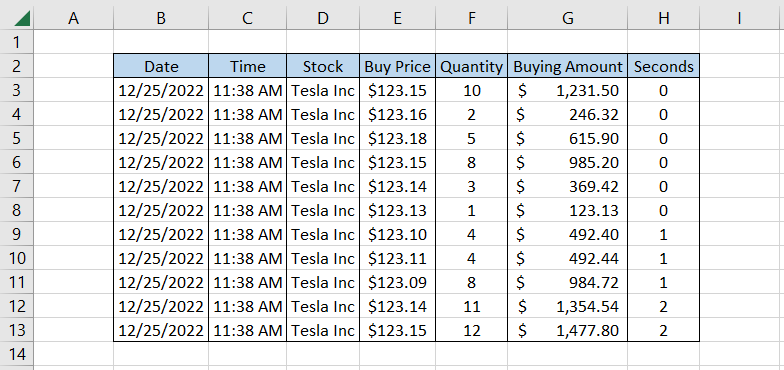
Task: Select row 14 header
Action: pyautogui.click(x=16, y=354)
